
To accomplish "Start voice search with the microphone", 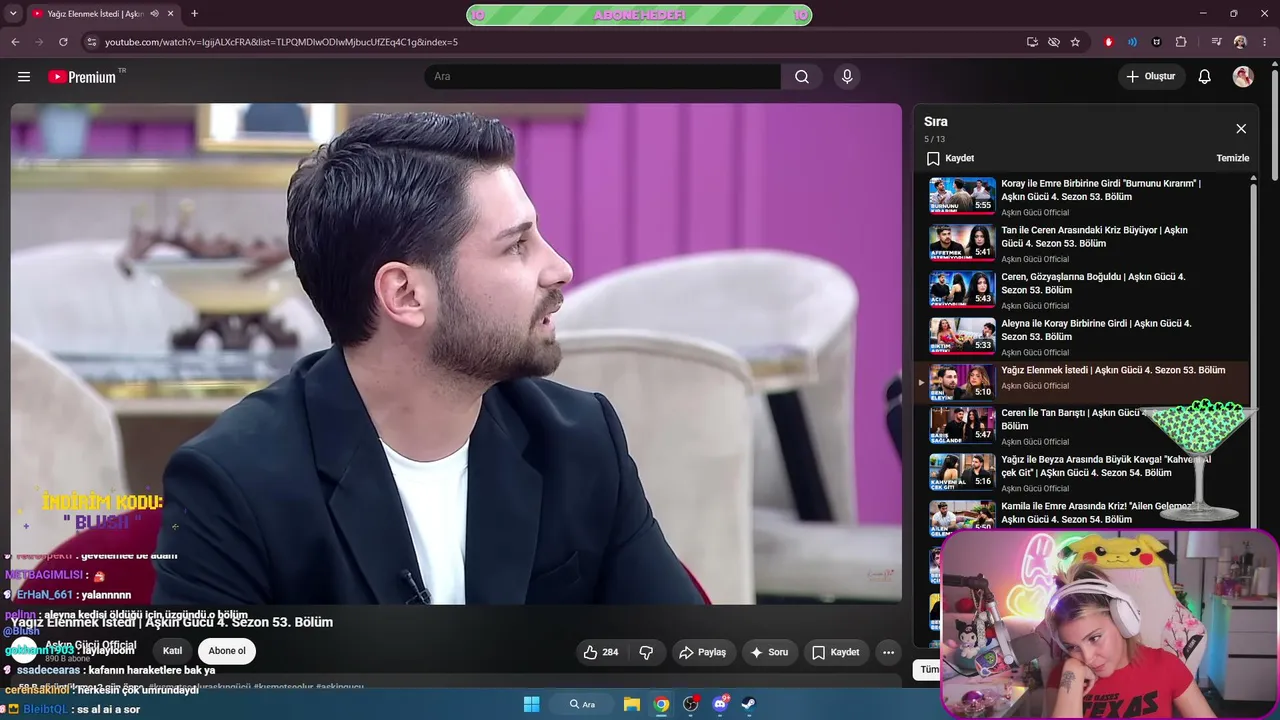I will [x=847, y=77].
